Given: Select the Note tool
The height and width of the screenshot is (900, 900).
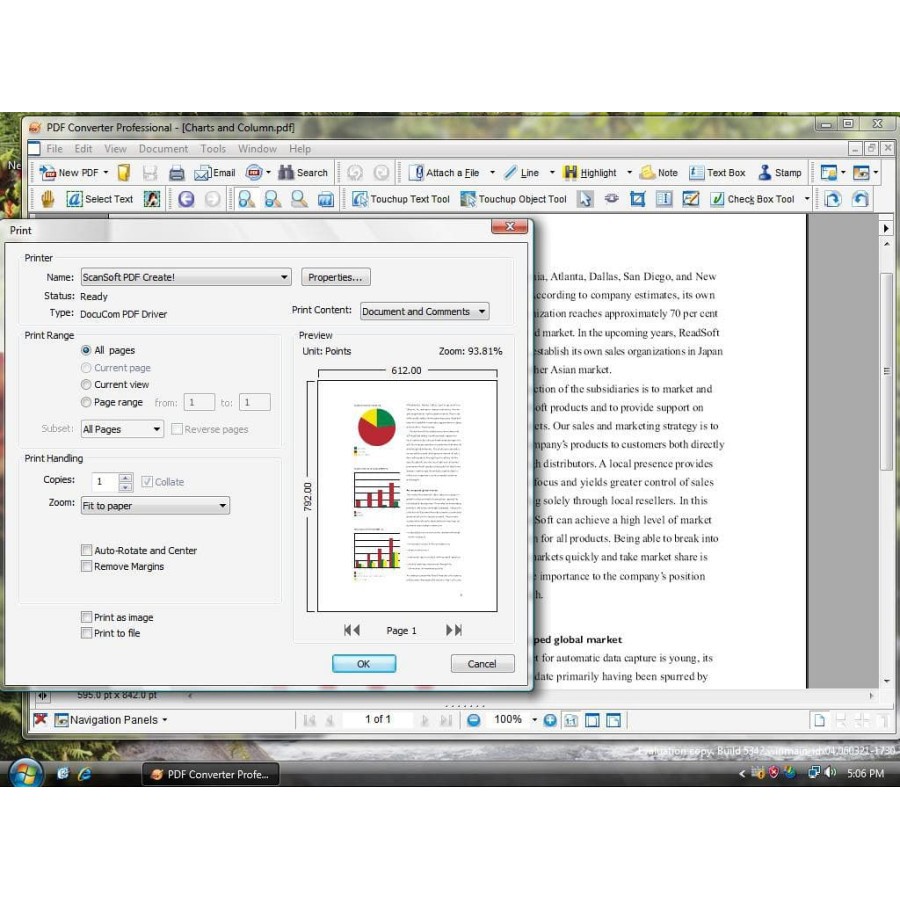Looking at the screenshot, I should (659, 172).
